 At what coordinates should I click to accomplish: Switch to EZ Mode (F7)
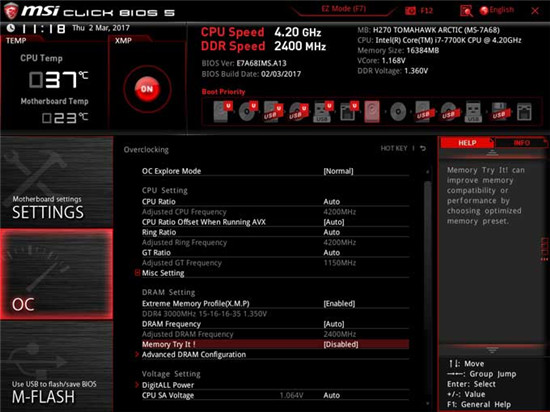click(343, 9)
